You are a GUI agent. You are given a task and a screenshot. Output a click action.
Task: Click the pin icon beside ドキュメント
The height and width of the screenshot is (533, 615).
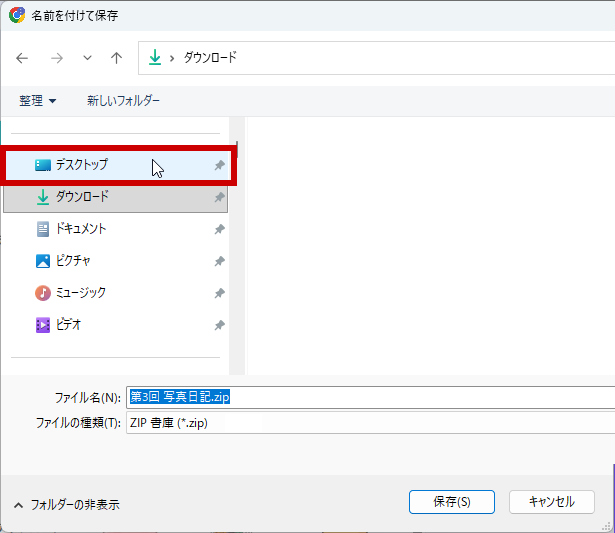(219, 229)
